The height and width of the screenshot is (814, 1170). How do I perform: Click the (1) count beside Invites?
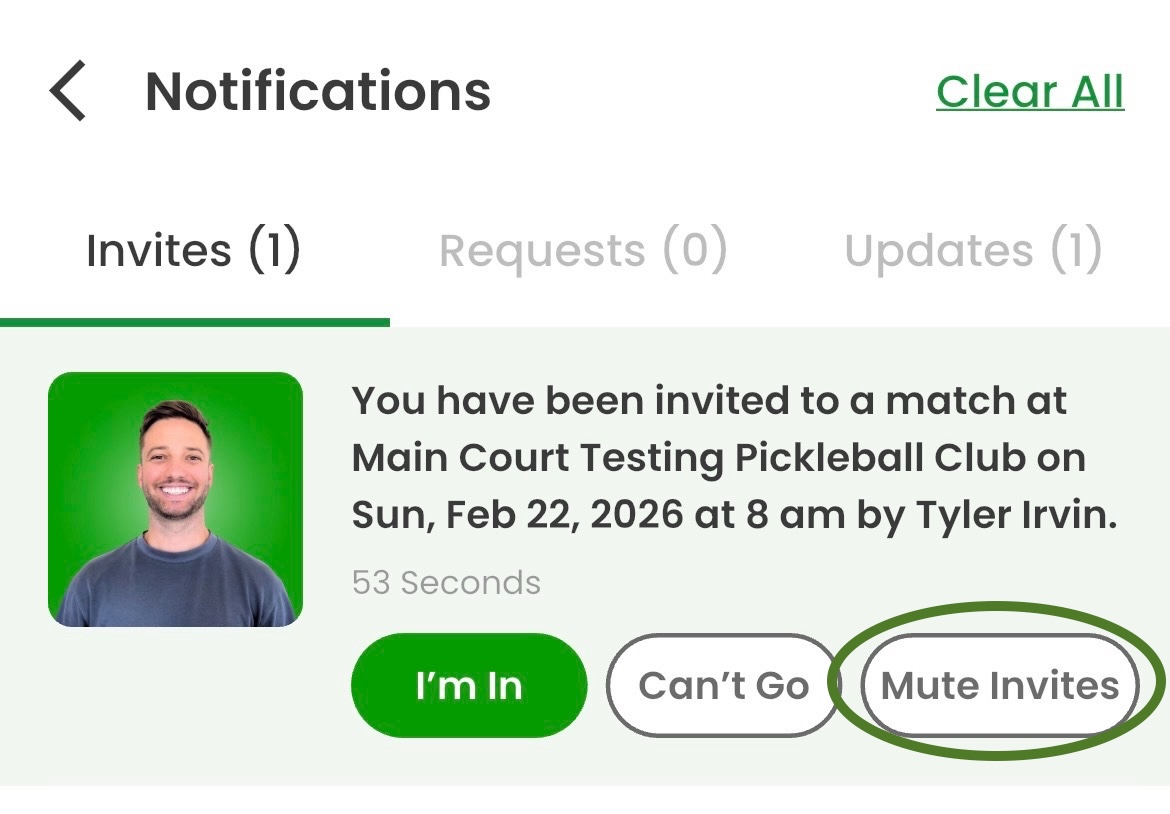pos(273,250)
